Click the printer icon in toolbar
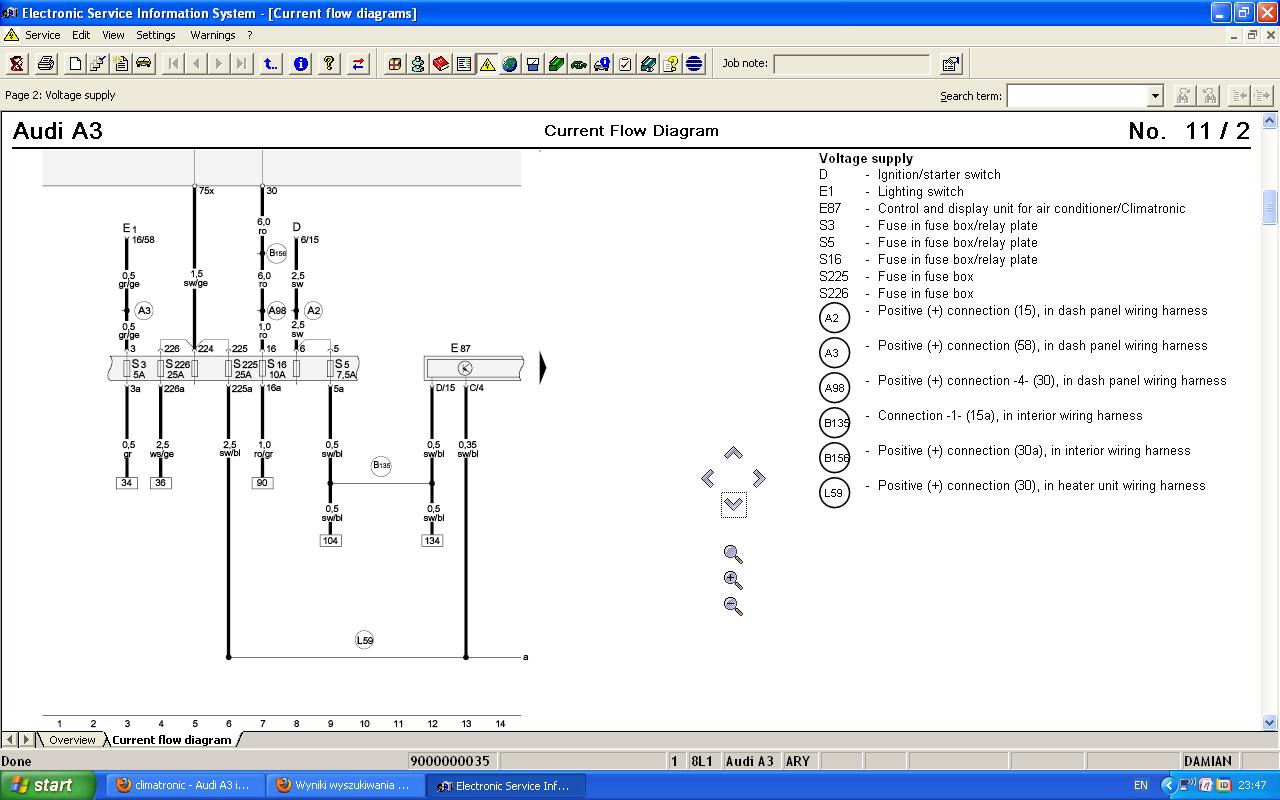The image size is (1280, 800). tap(46, 64)
